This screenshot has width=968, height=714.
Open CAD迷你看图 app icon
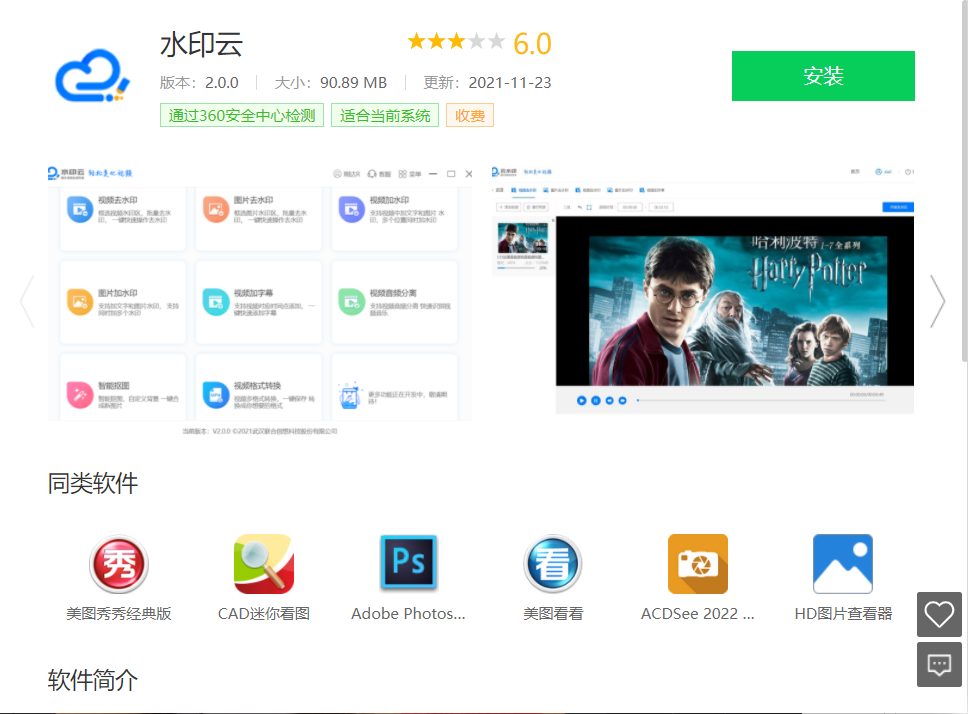[x=264, y=564]
